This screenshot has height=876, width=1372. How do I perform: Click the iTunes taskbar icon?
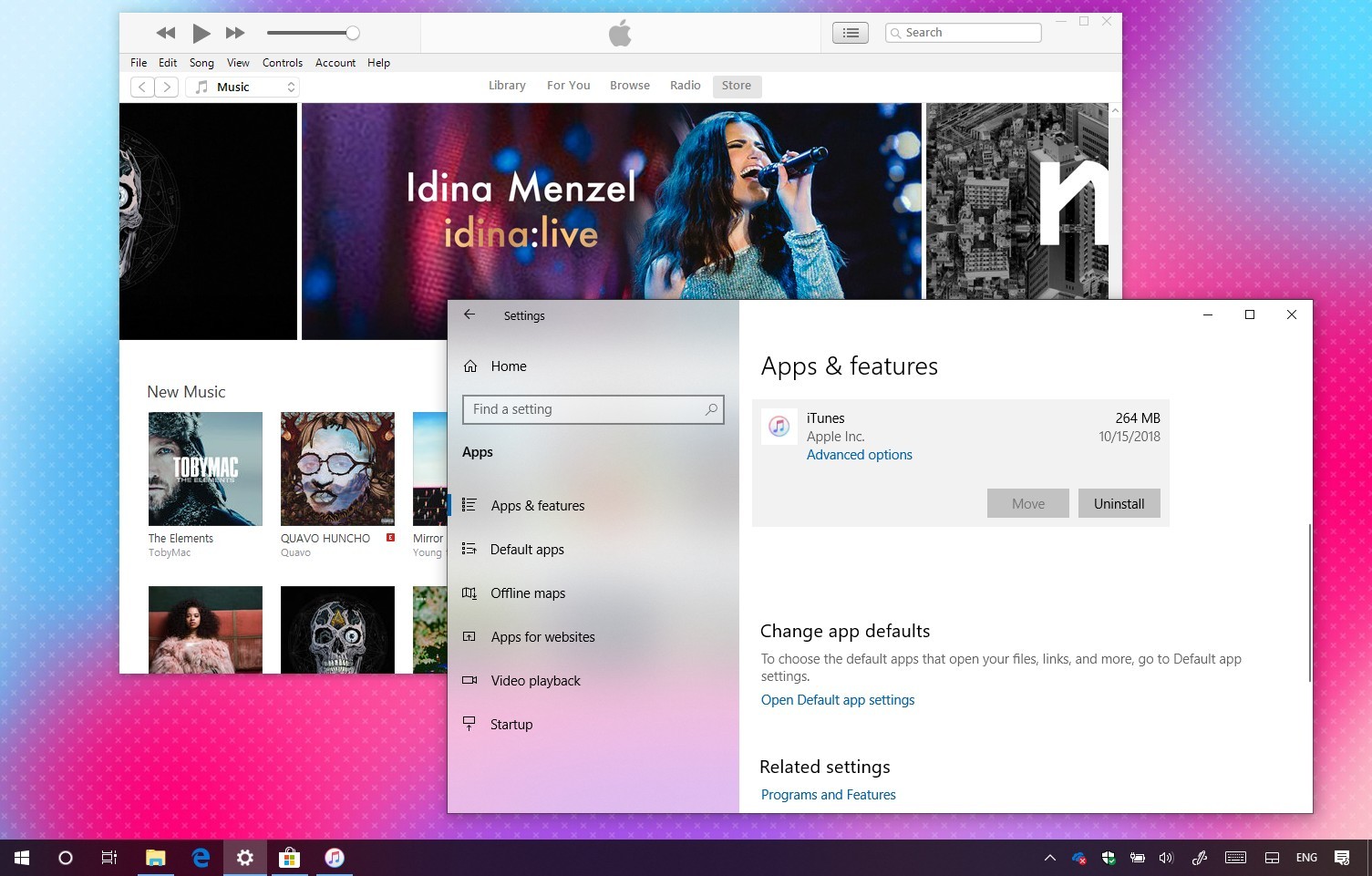pyautogui.click(x=335, y=858)
